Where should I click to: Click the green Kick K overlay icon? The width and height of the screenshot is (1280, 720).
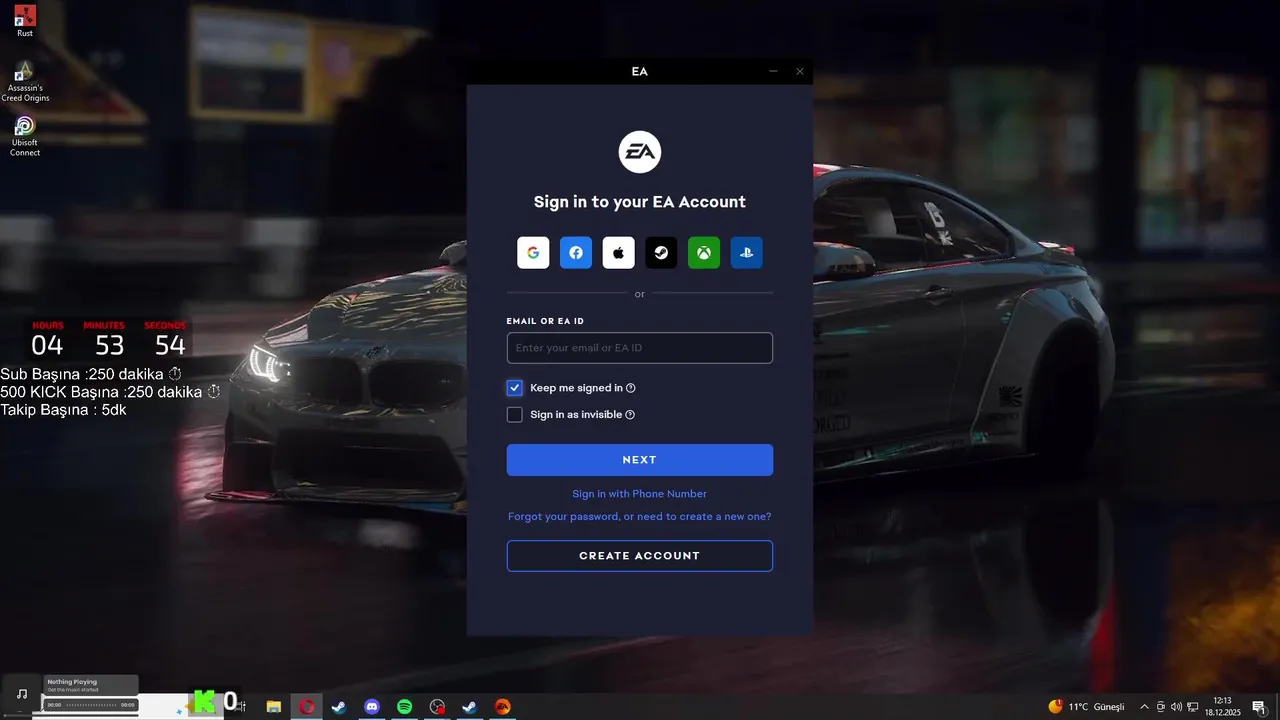205,702
